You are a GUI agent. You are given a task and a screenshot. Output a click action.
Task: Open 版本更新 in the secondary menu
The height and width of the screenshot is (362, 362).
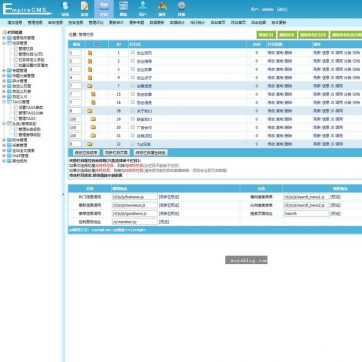click(x=279, y=23)
